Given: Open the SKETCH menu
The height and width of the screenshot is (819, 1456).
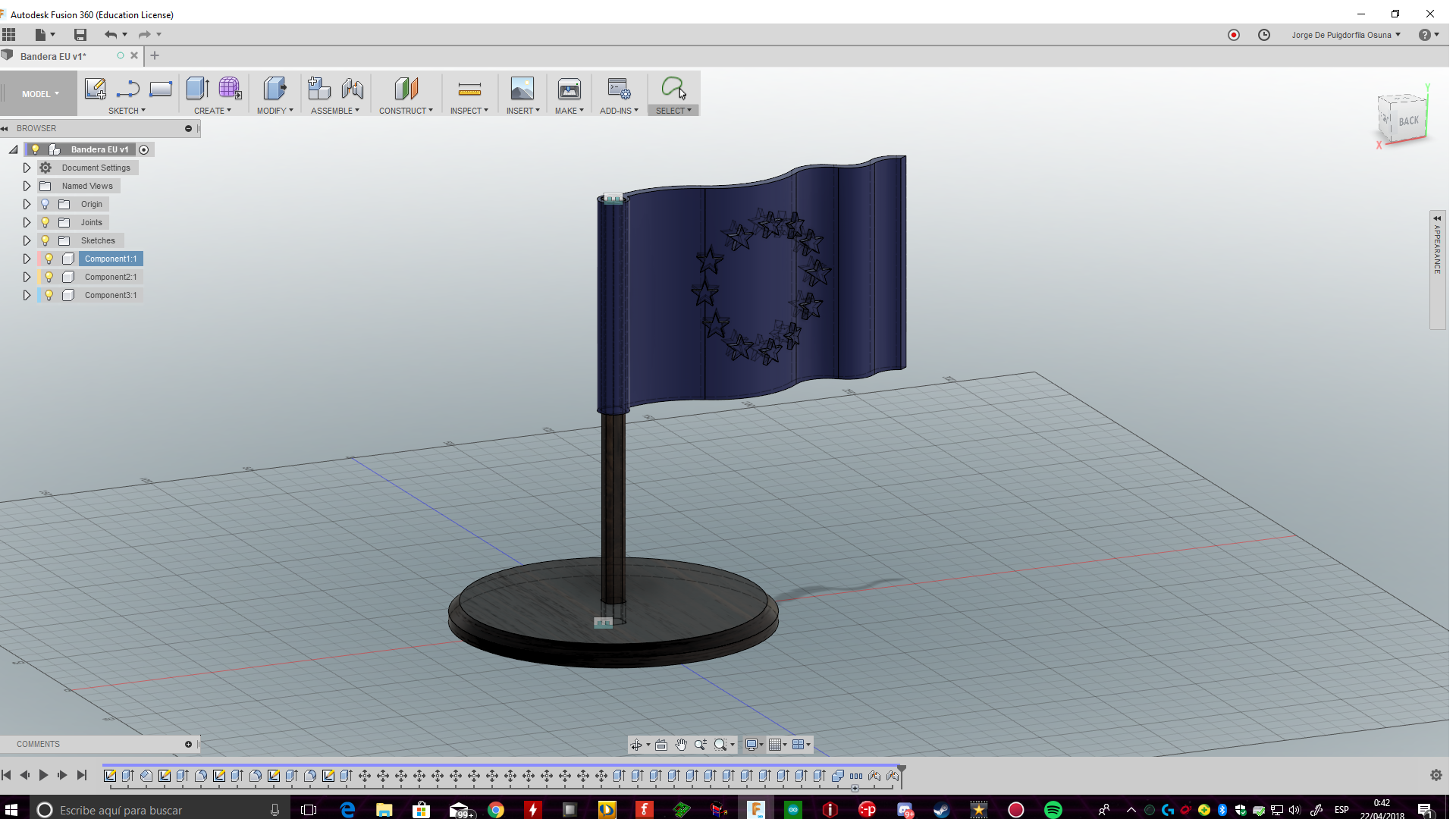Looking at the screenshot, I should pyautogui.click(x=127, y=111).
